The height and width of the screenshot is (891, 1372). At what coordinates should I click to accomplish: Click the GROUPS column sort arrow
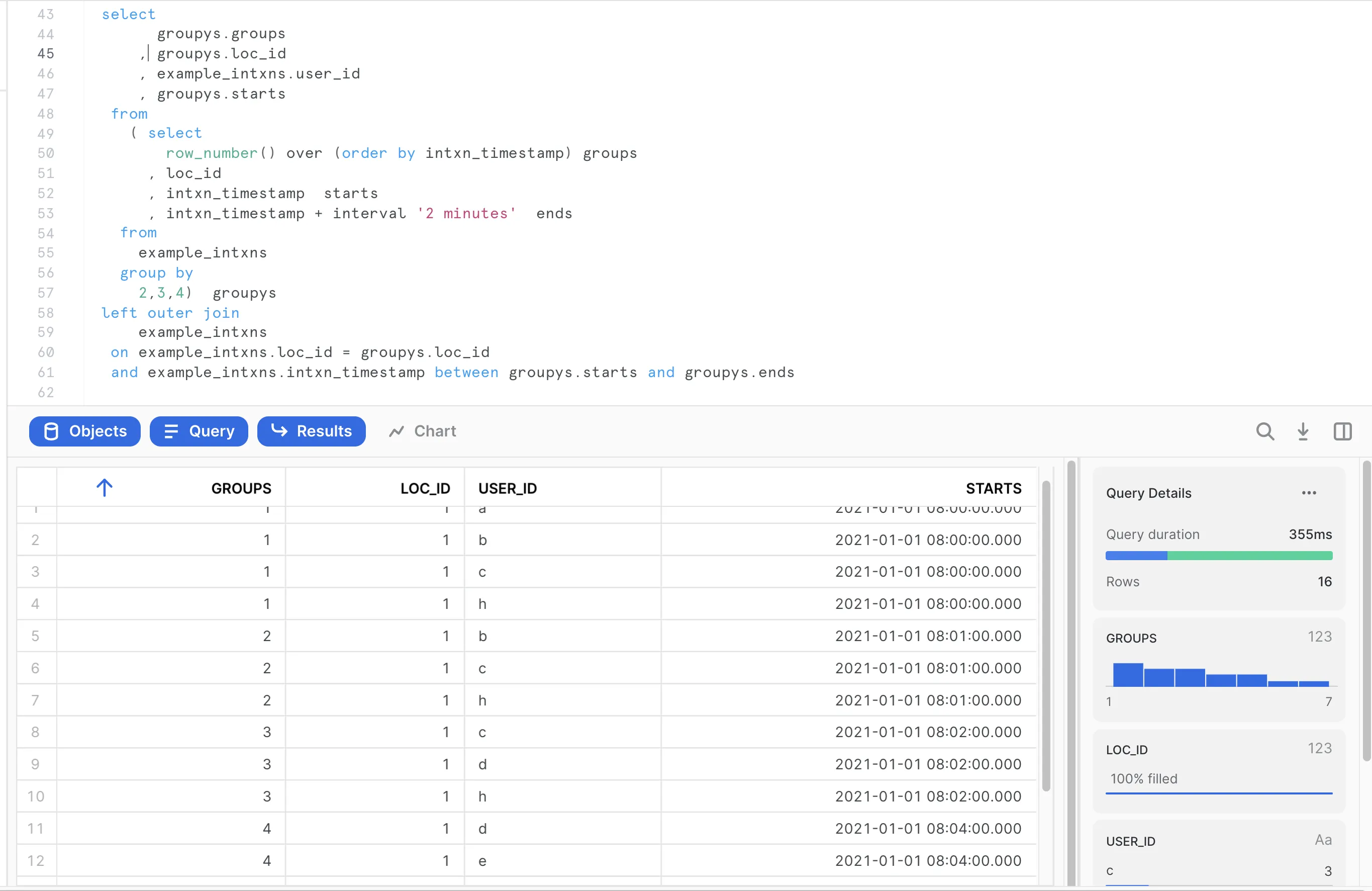(x=105, y=488)
